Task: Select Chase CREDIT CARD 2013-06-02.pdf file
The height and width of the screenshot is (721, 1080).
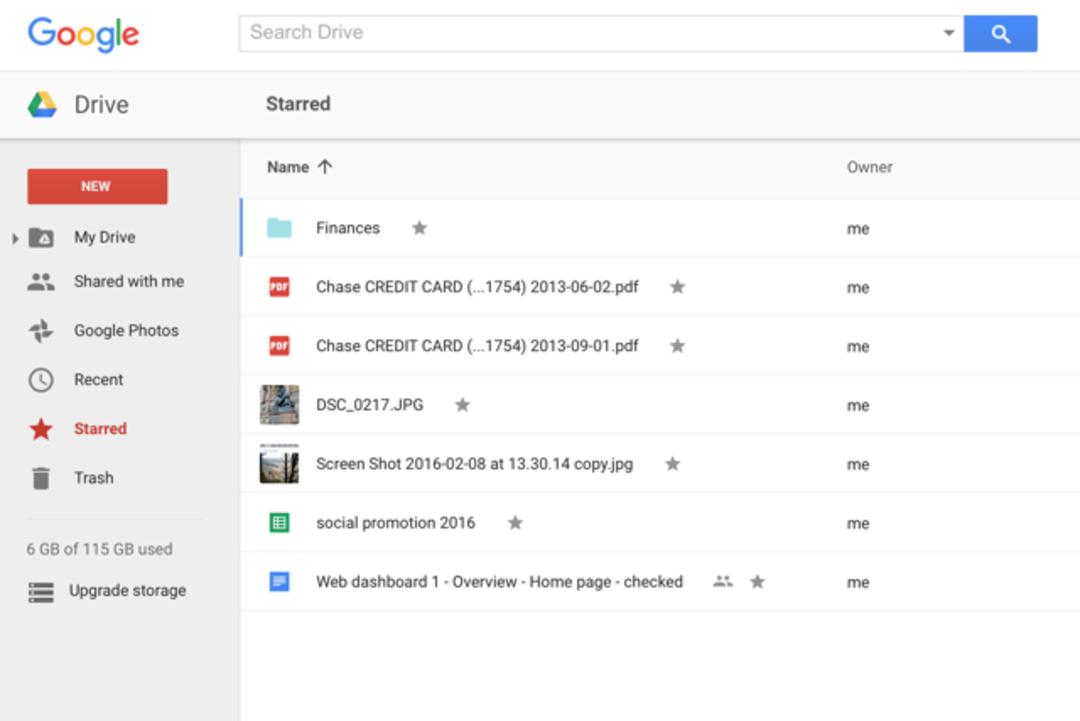Action: pos(477,286)
